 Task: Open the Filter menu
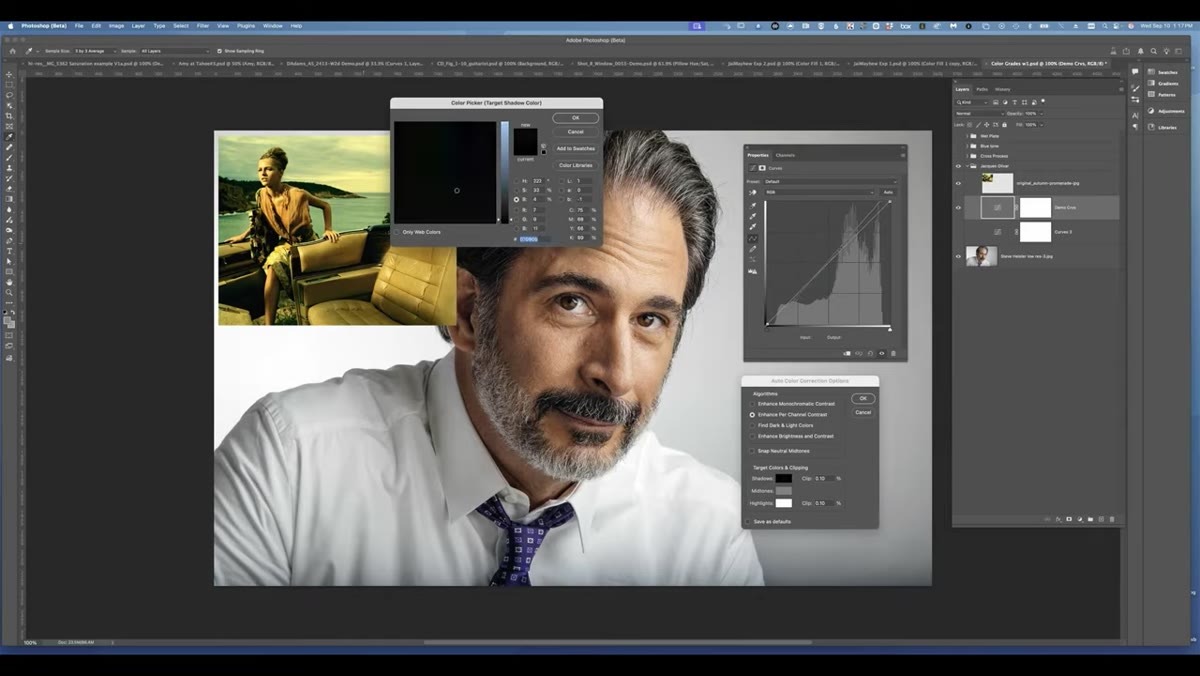pyautogui.click(x=203, y=25)
